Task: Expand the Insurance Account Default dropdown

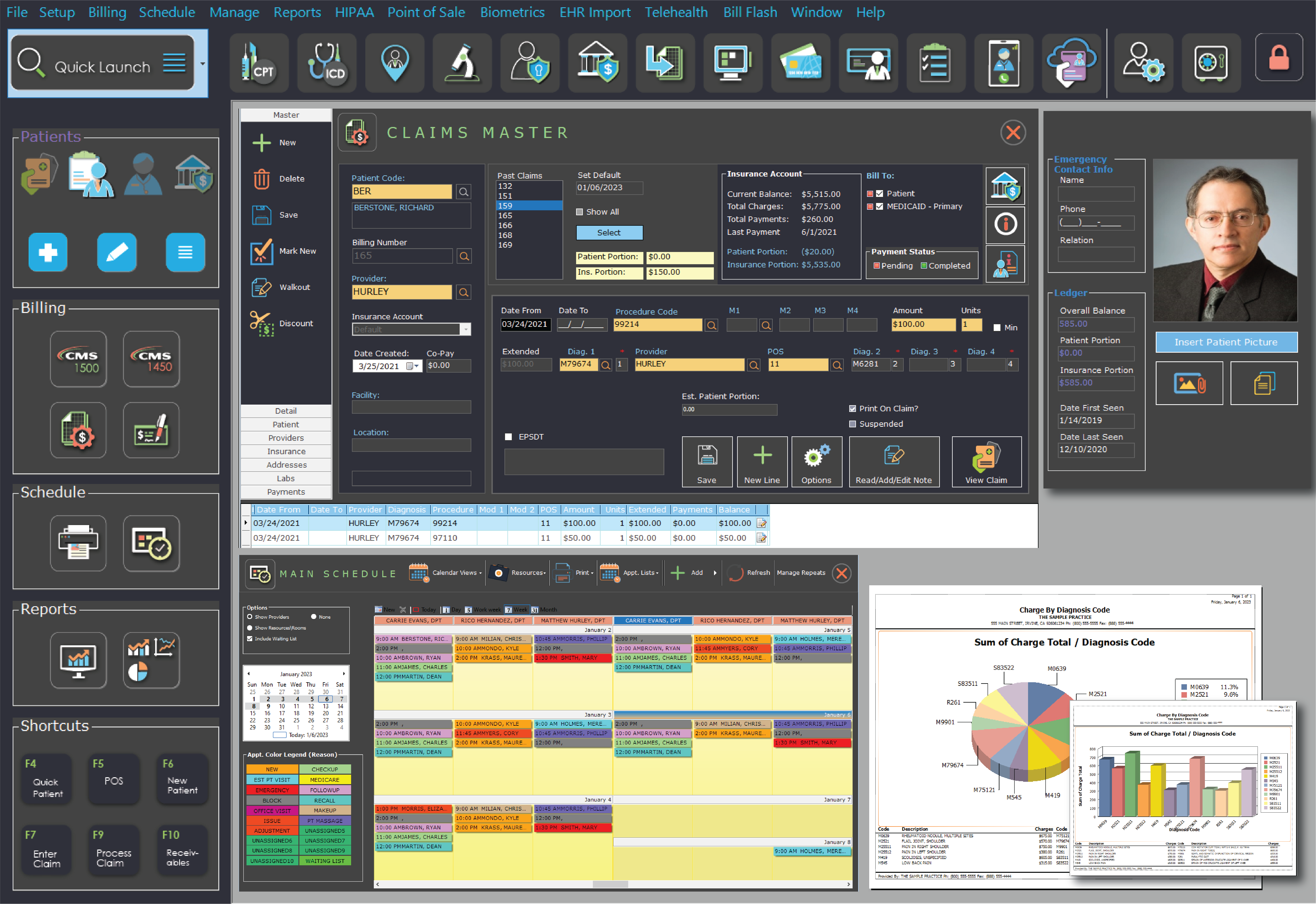Action: click(x=465, y=330)
